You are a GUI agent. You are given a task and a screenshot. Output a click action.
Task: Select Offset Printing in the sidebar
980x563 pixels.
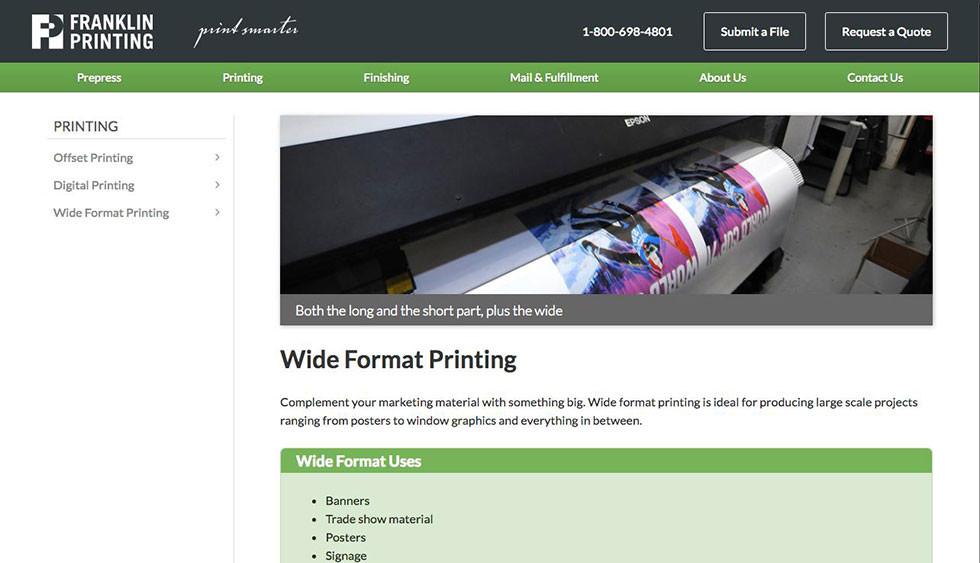tap(93, 157)
